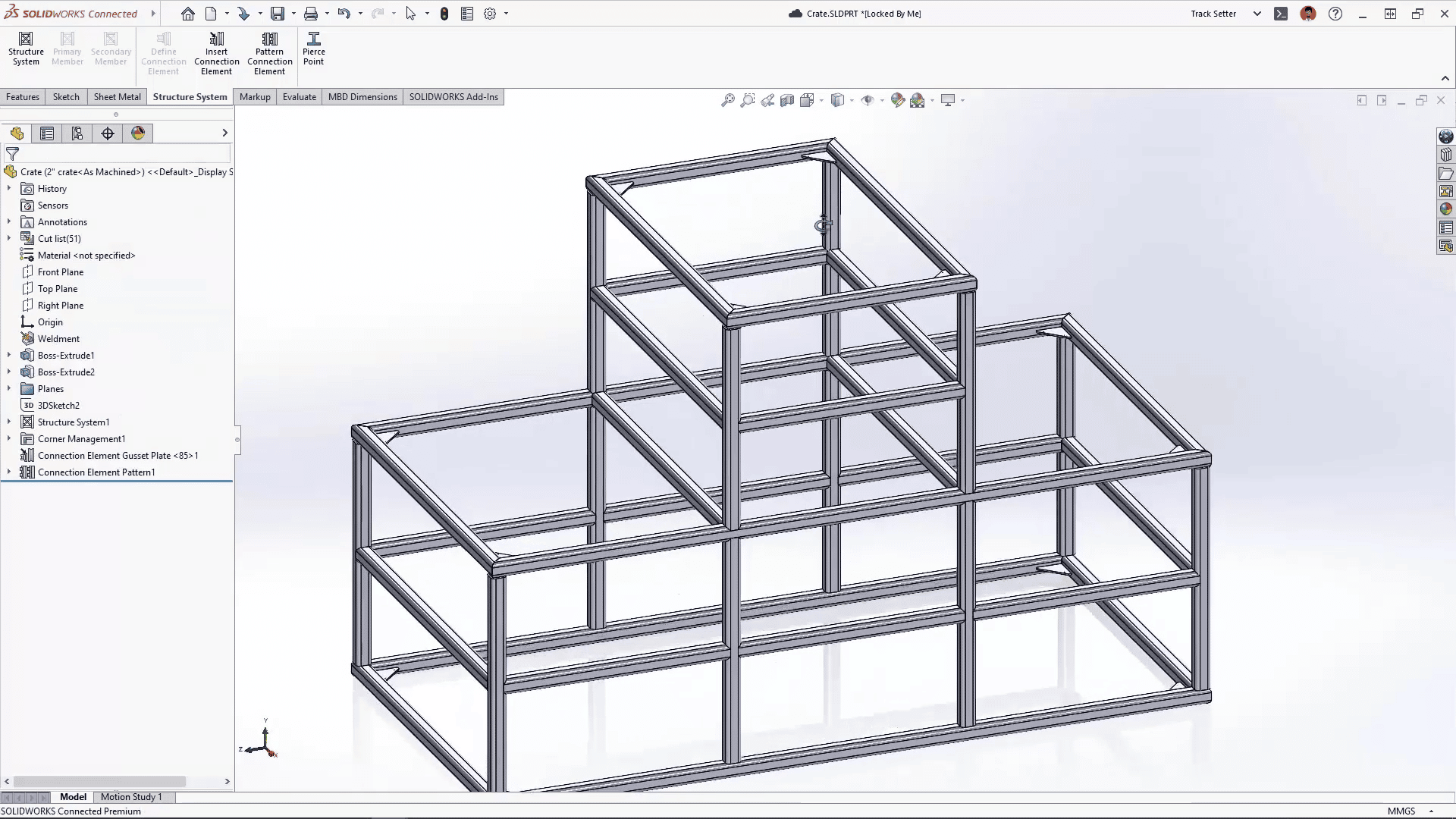Click Insert Connection Element
Screen dimensions: 1456x819
(216, 53)
